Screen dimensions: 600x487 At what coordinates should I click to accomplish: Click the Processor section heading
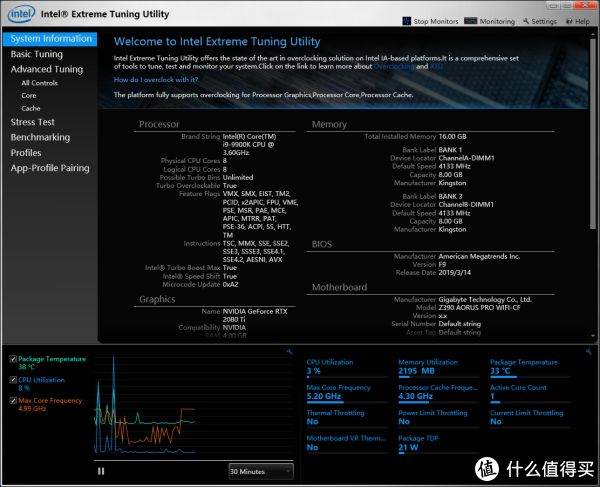click(x=159, y=124)
